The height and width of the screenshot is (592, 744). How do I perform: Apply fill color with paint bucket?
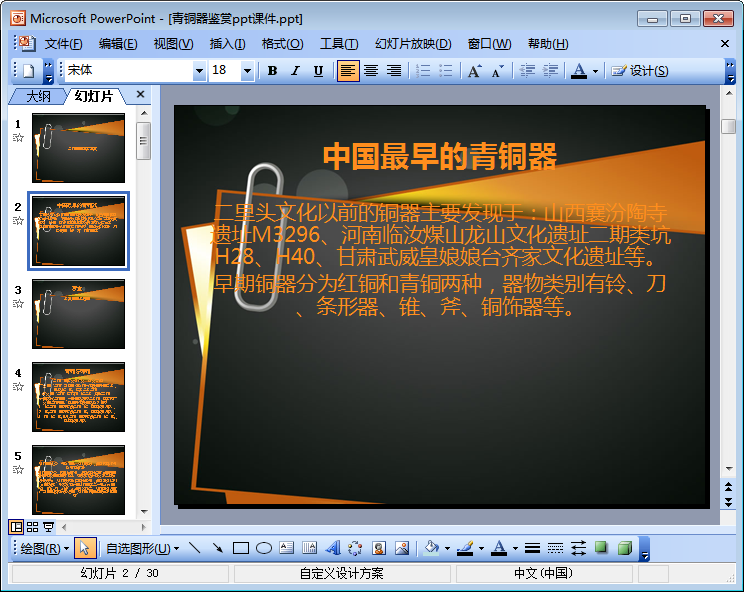point(431,548)
